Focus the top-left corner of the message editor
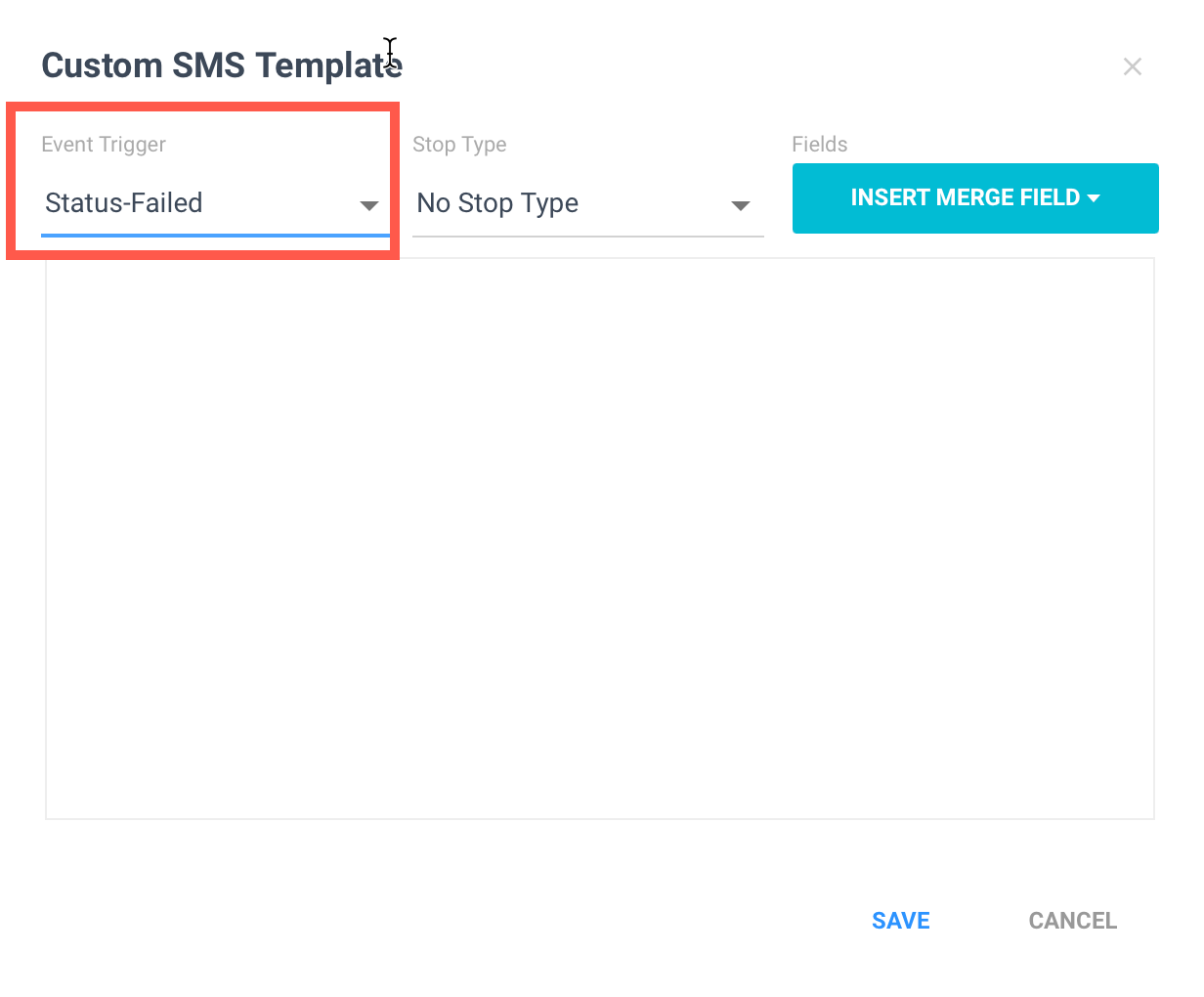The width and height of the screenshot is (1204, 997). 57,270
